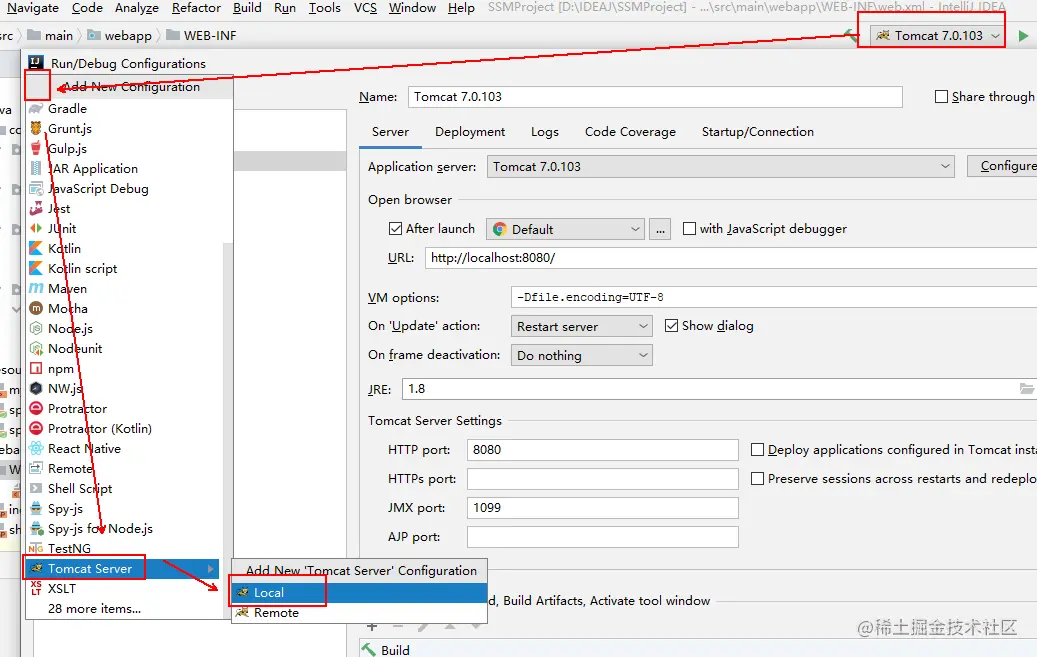1037x657 pixels.
Task: Click the URL input field
Action: coord(731,258)
